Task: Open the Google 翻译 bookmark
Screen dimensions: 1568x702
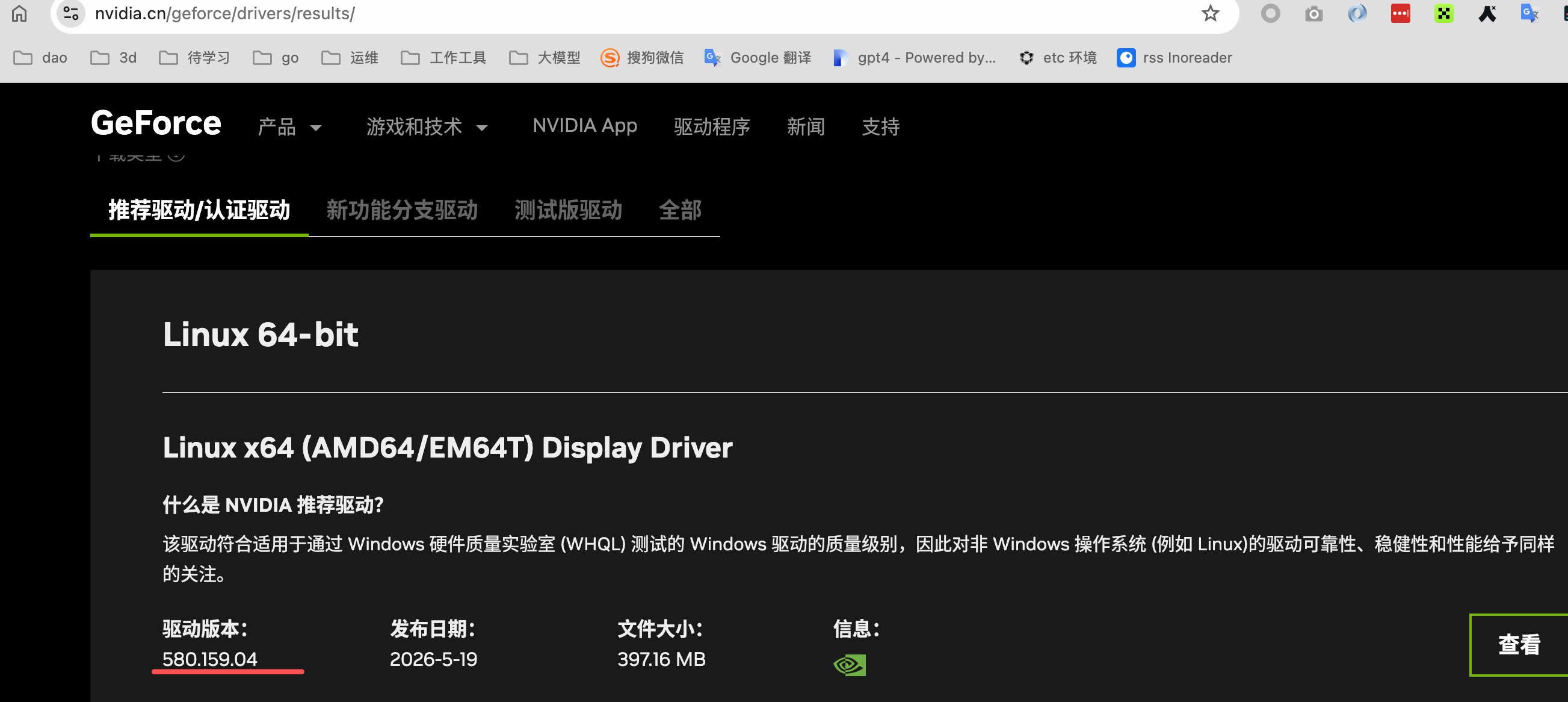Action: pyautogui.click(x=758, y=58)
